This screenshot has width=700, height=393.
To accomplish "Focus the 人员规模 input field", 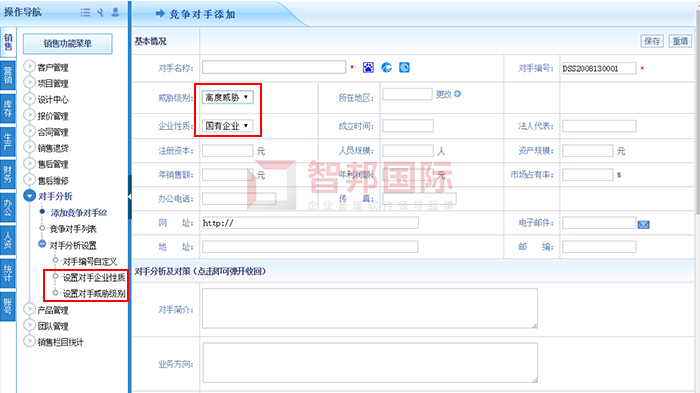I will pyautogui.click(x=408, y=151).
